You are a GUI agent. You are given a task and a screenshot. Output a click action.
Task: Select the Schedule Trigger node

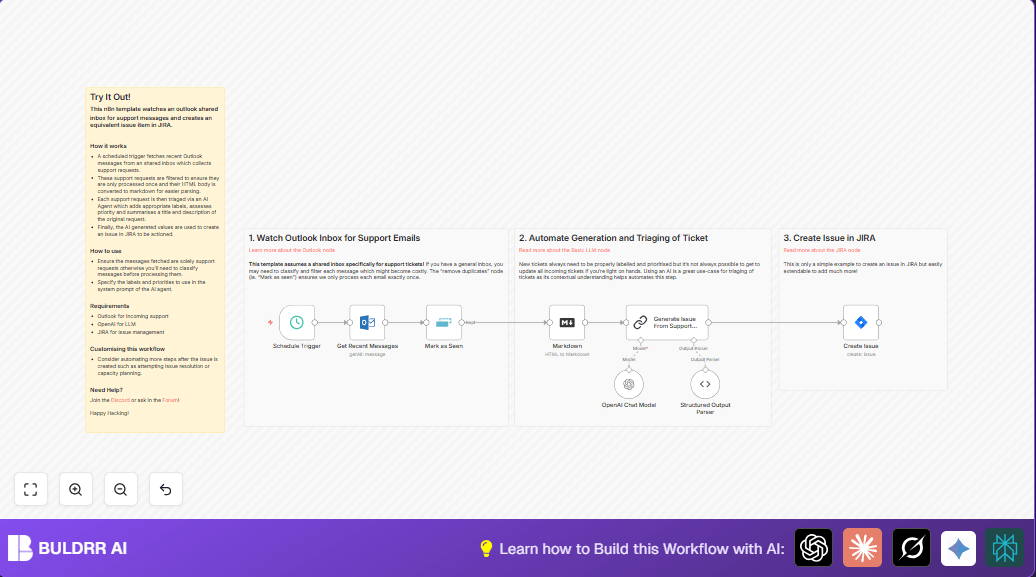pos(297,323)
